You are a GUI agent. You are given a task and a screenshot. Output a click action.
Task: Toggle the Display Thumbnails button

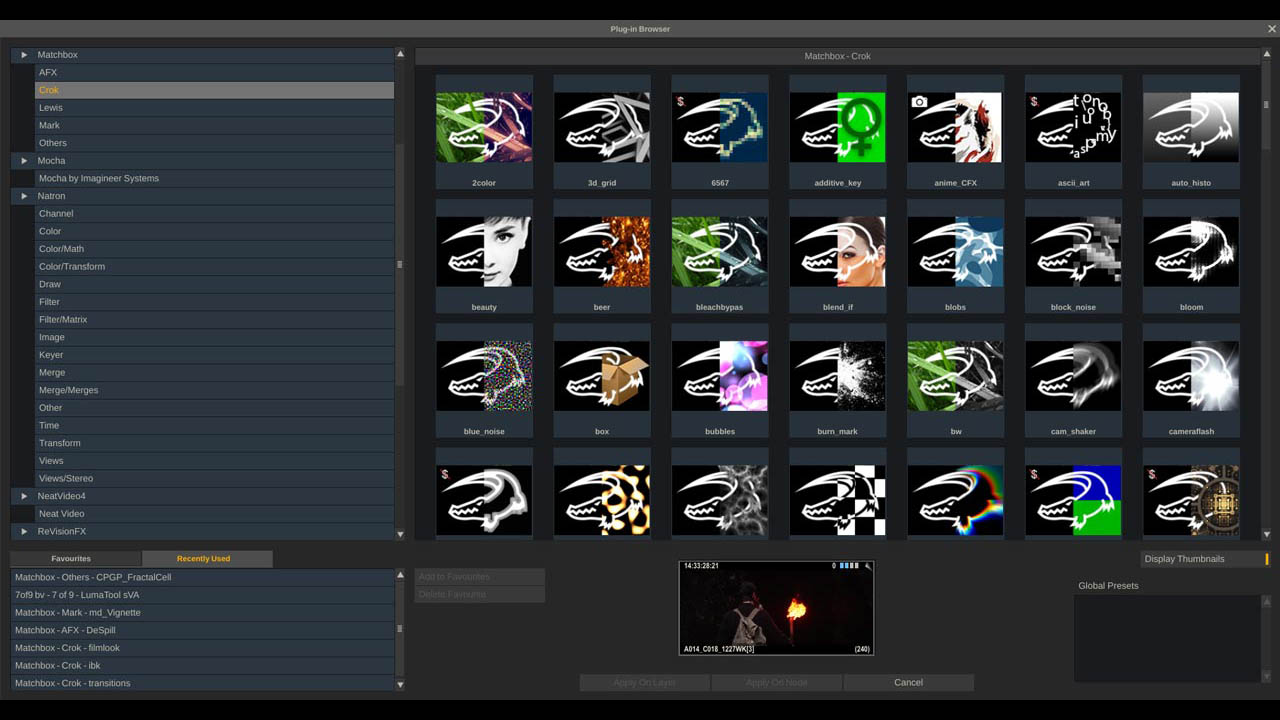pos(1205,559)
